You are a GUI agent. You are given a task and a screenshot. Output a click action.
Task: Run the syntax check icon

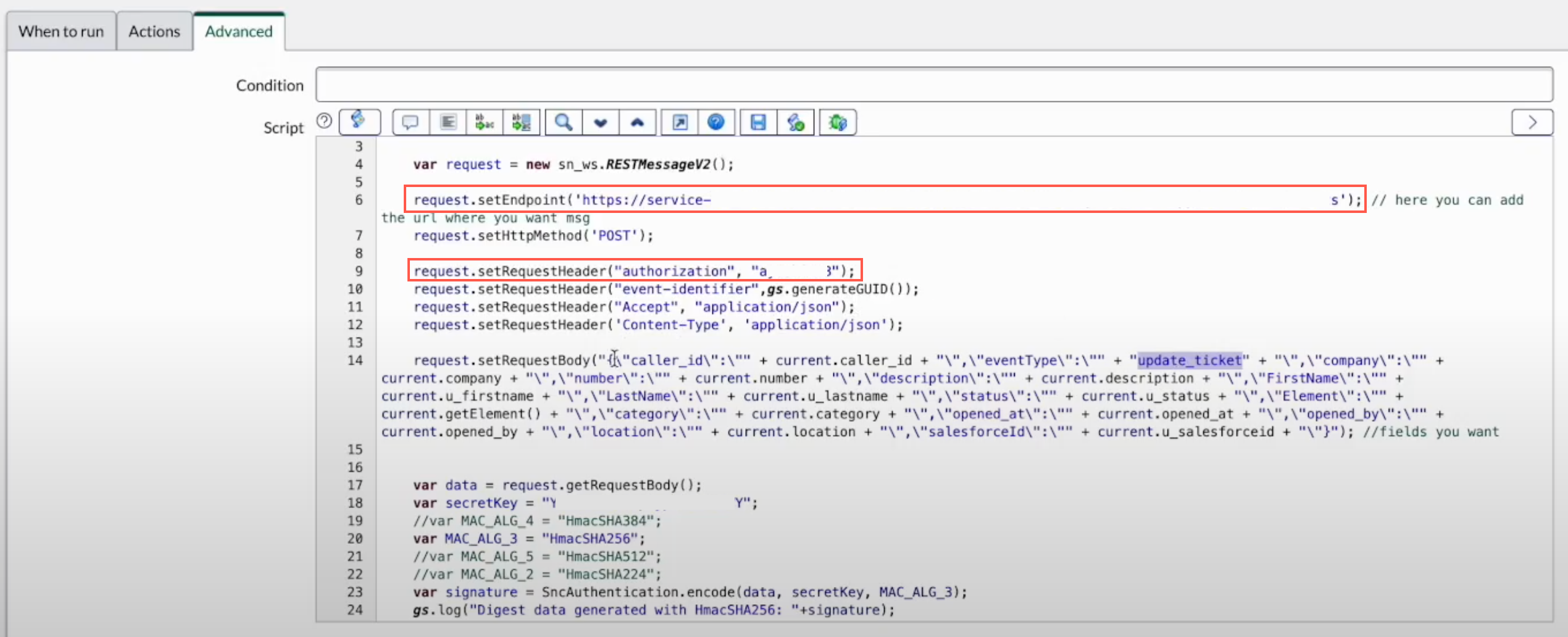795,122
